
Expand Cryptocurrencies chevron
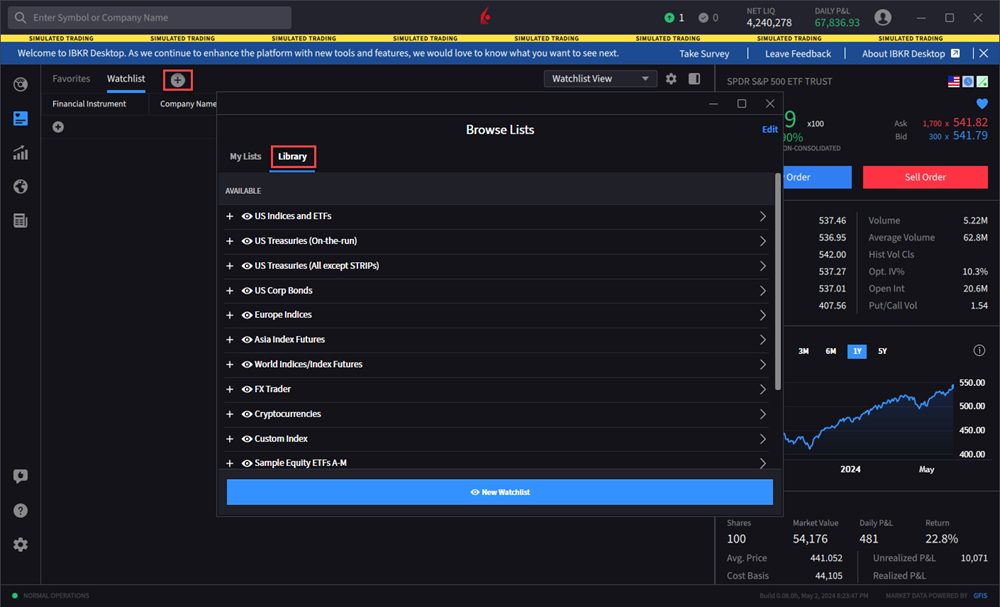[x=763, y=414]
